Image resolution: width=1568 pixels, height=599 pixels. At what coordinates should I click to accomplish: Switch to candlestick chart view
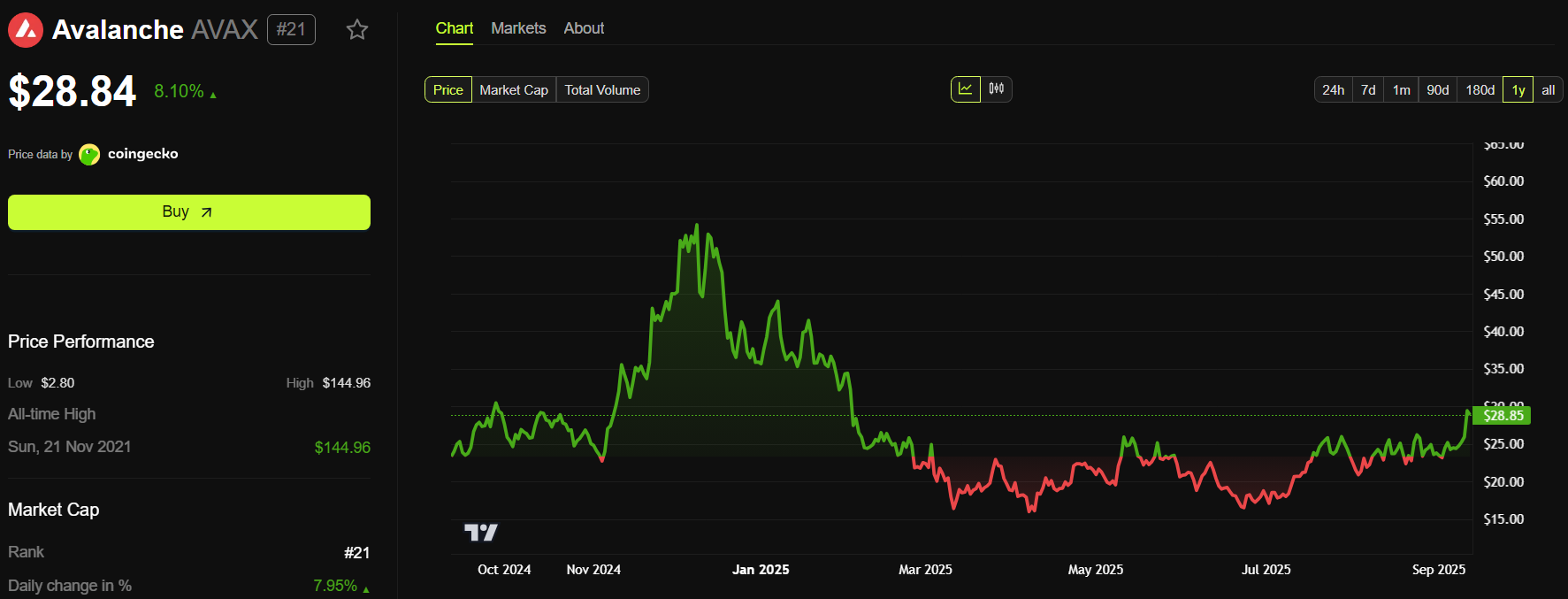pyautogui.click(x=997, y=89)
